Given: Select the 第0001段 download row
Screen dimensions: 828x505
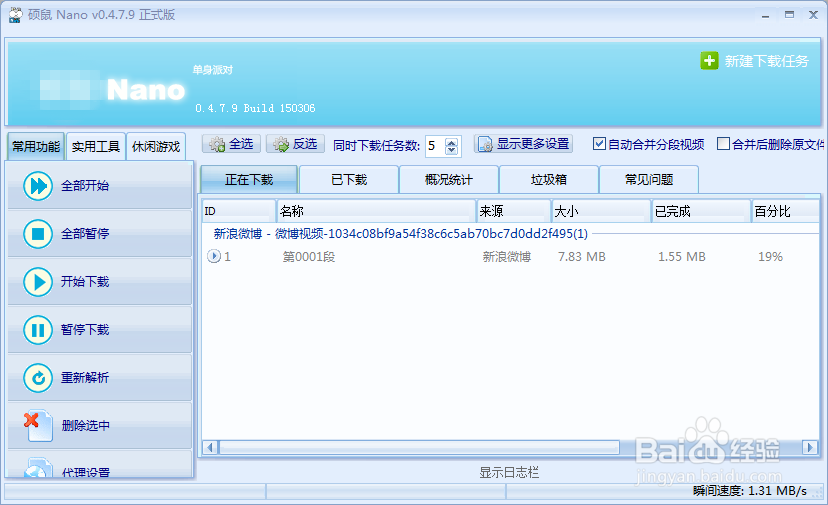Looking at the screenshot, I should pos(511,257).
